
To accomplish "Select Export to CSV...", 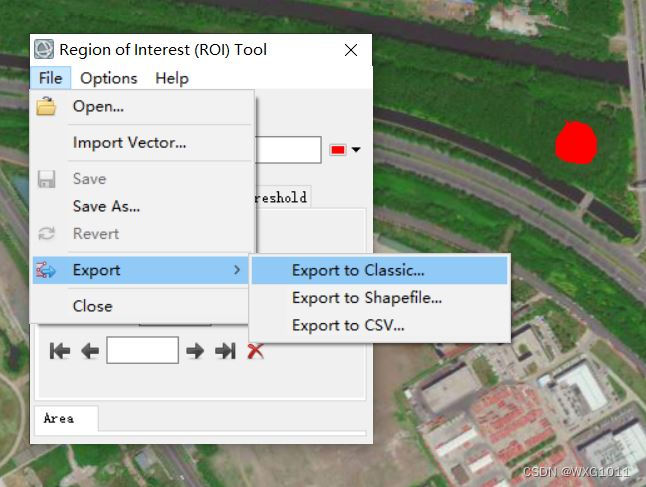I will tap(379, 325).
